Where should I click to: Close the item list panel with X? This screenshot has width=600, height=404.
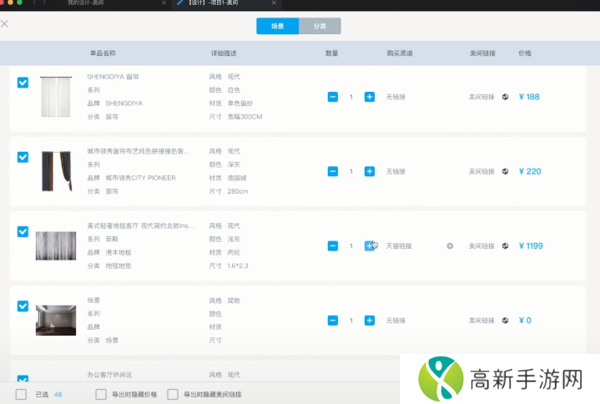click(x=5, y=24)
